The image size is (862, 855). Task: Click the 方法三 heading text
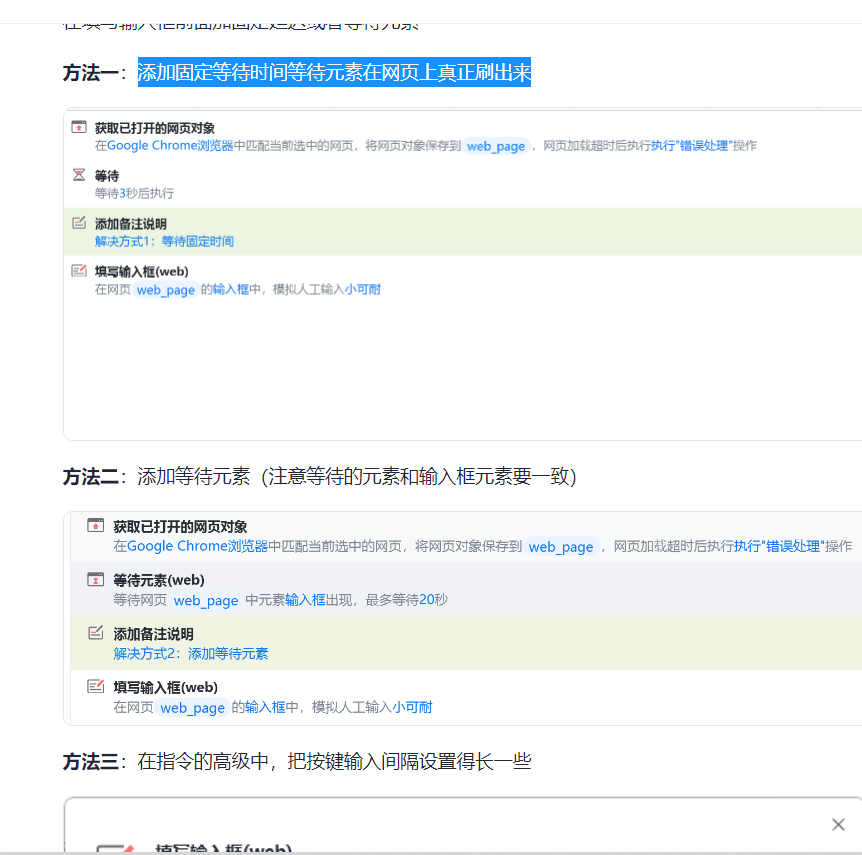point(90,762)
